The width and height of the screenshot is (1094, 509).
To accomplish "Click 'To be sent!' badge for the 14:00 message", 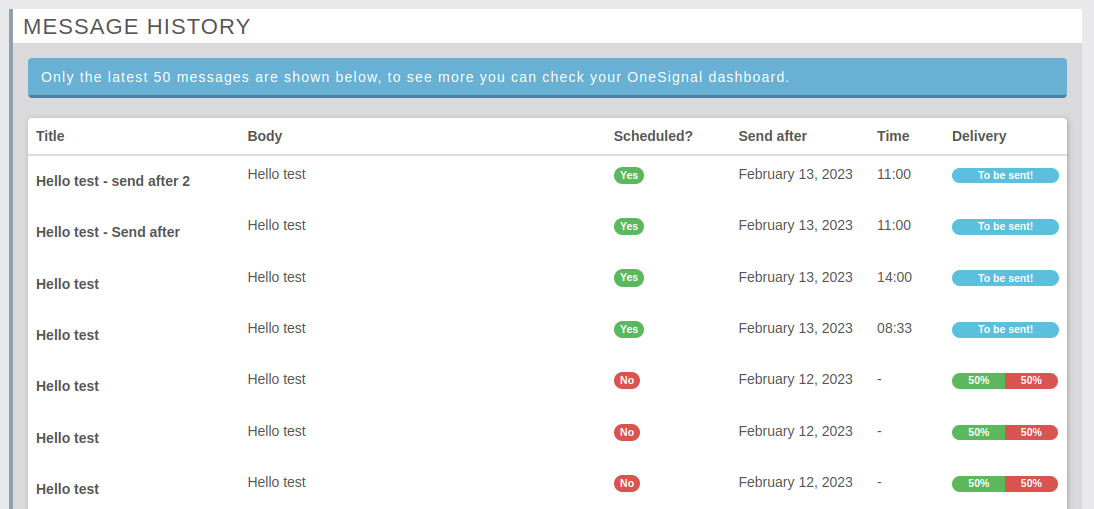I will pyautogui.click(x=1004, y=278).
